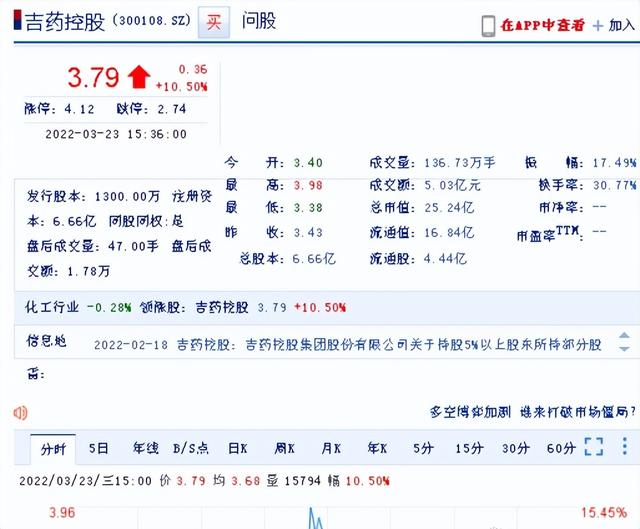640x529 pixels.
Task: Open the 60分 chart tab
Action: click(561, 449)
